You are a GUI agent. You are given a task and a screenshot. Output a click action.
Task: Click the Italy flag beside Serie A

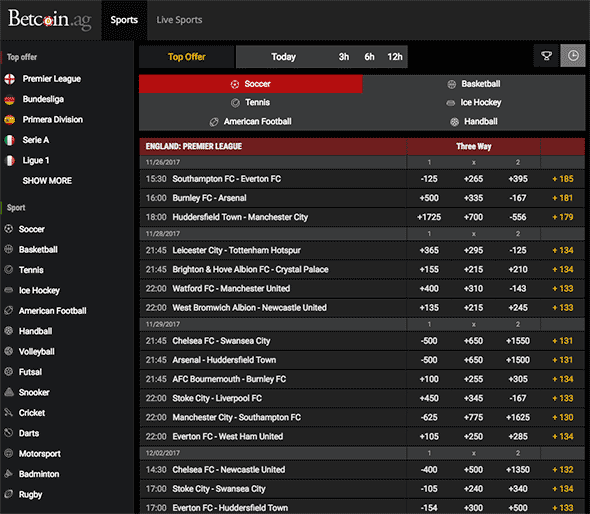click(x=10, y=140)
